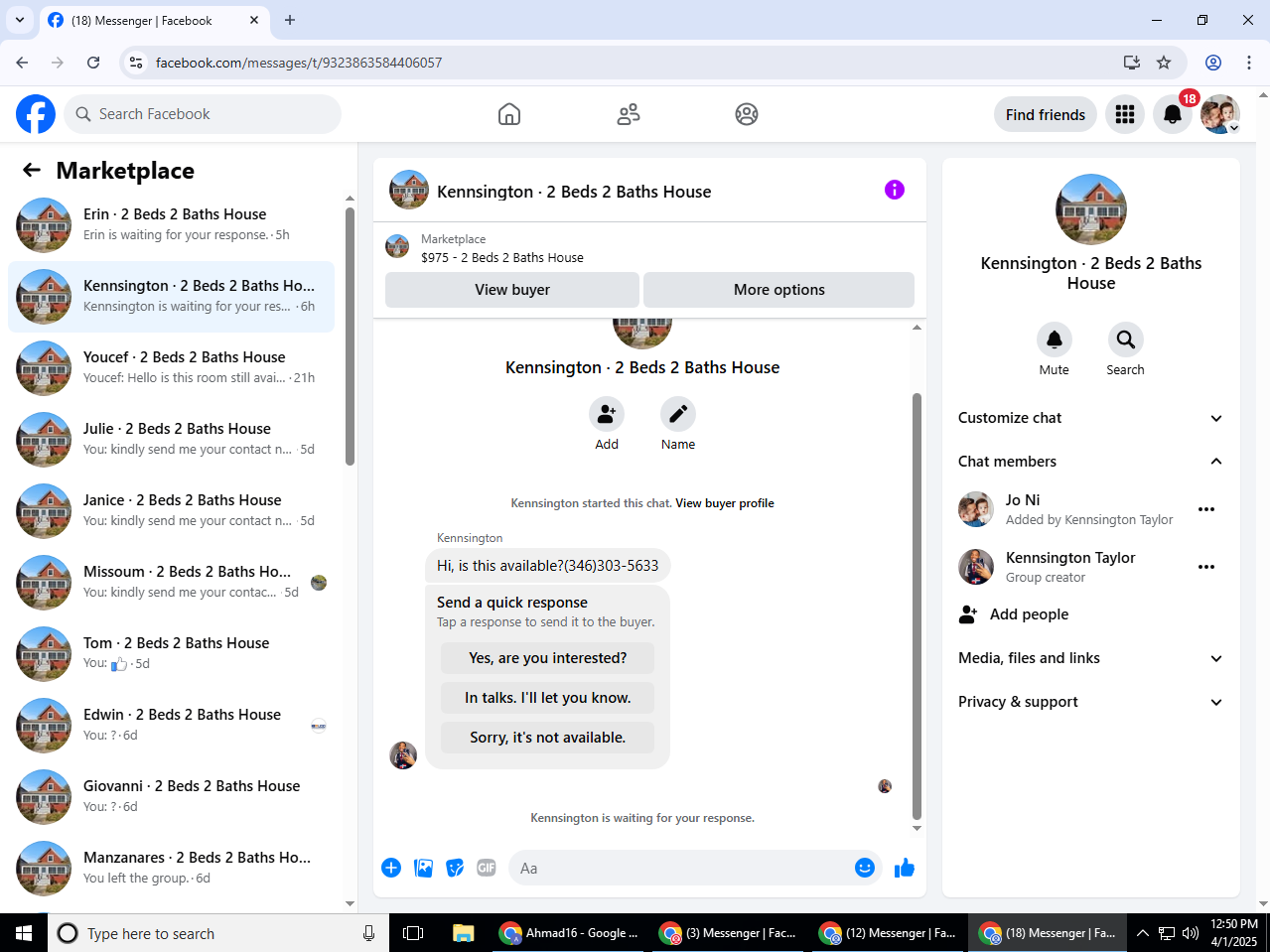
Task: Open the emoji picker smiley icon
Action: 865,868
